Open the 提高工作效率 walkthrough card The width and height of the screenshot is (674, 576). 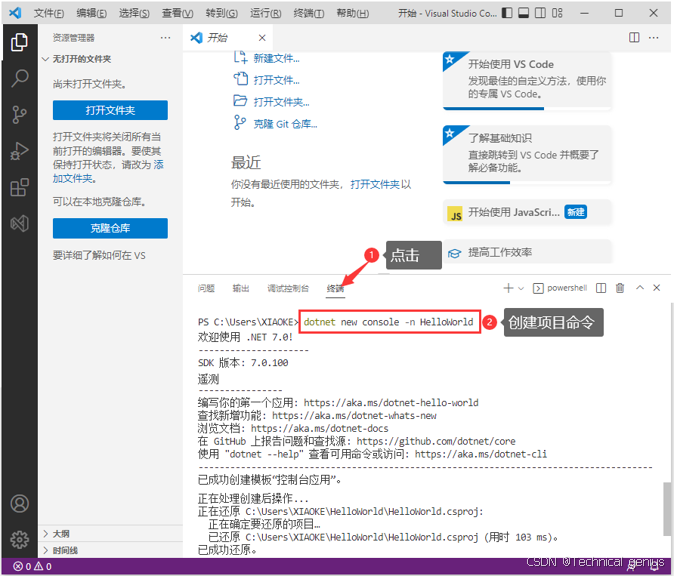tap(527, 252)
